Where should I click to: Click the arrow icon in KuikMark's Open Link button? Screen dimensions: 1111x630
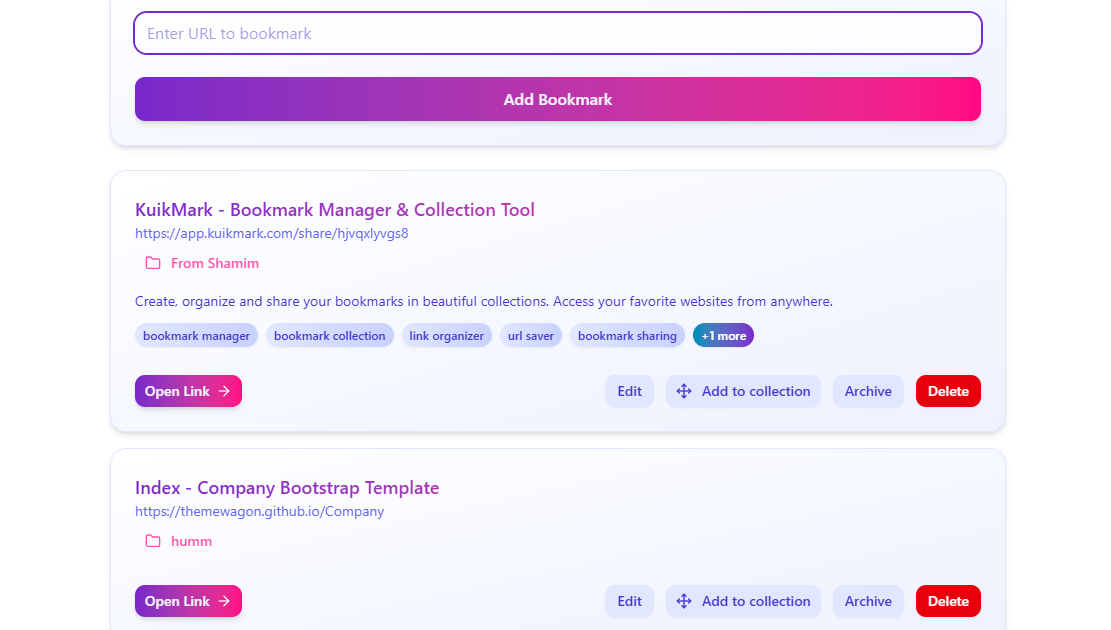pyautogui.click(x=224, y=391)
